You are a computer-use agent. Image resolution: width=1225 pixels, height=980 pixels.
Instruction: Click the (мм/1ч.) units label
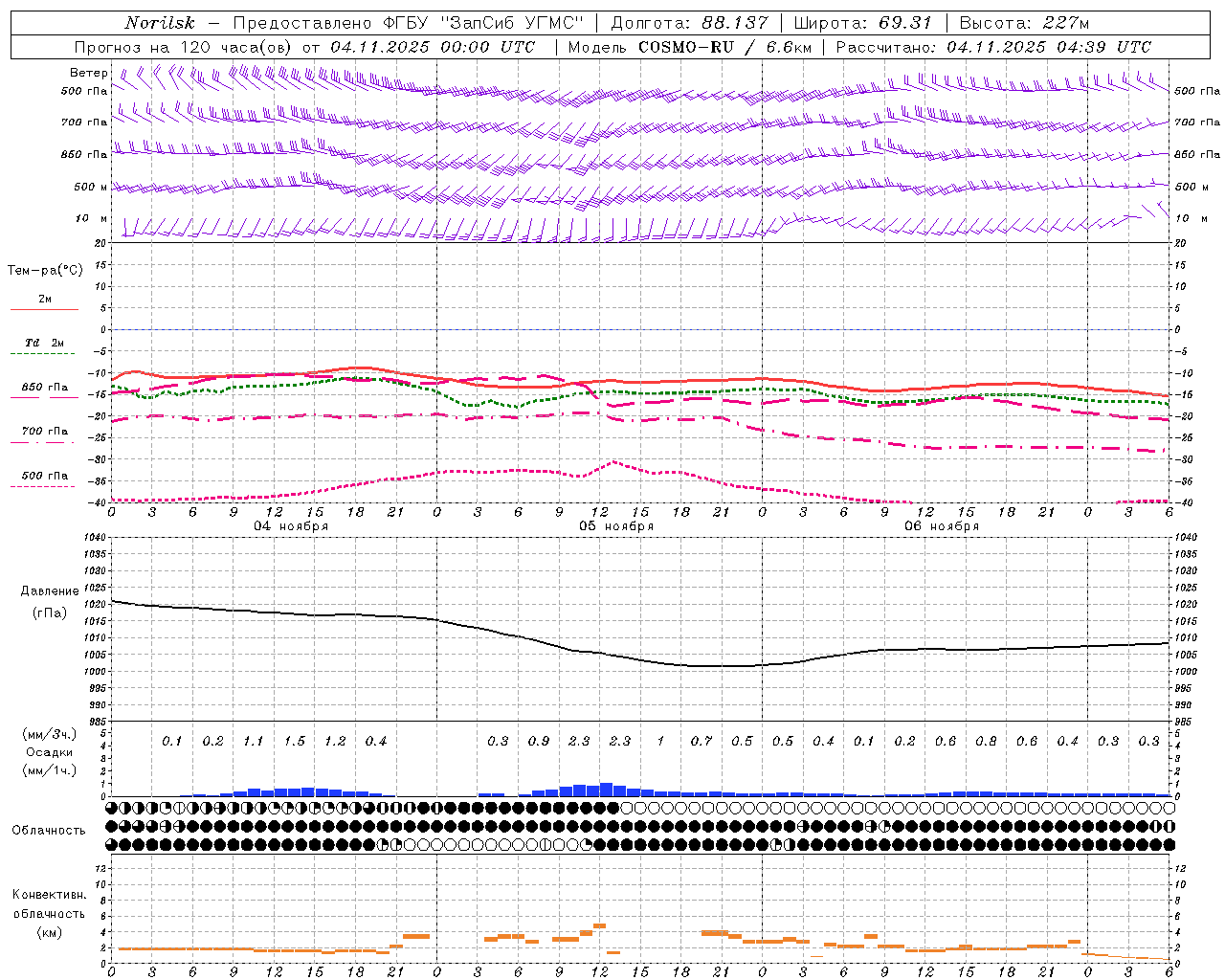click(50, 770)
